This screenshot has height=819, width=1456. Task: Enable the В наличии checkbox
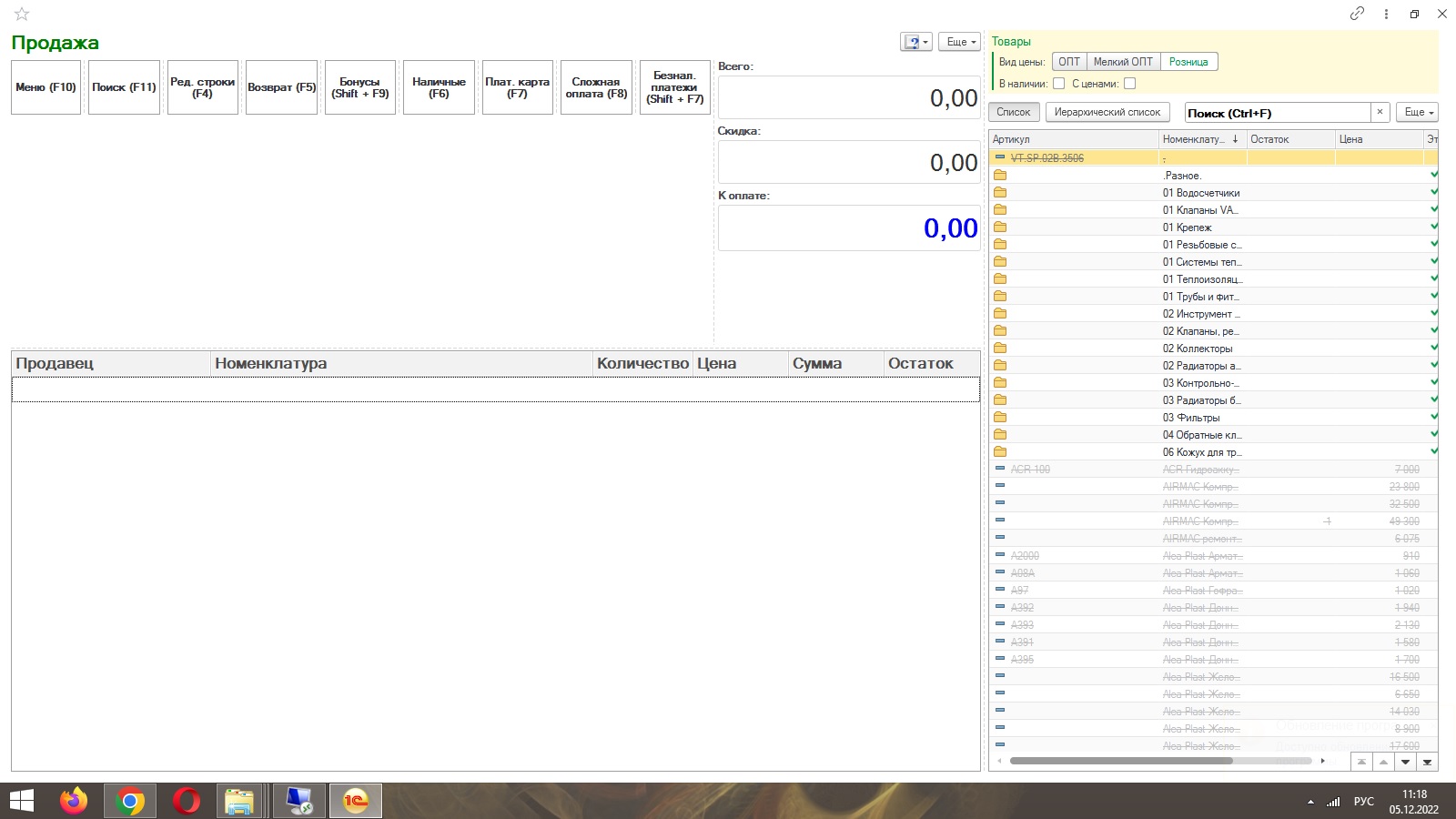coord(1058,84)
